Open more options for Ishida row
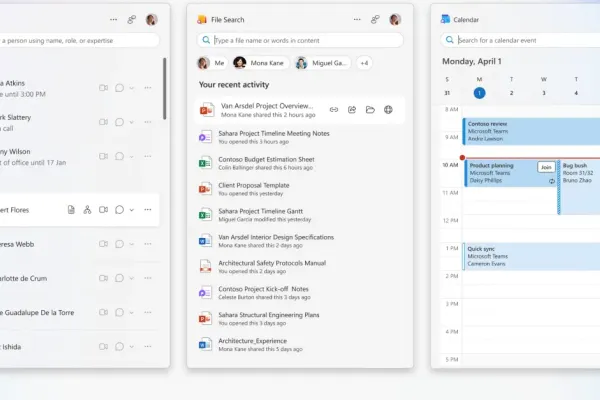This screenshot has width=600, height=400. (x=148, y=346)
